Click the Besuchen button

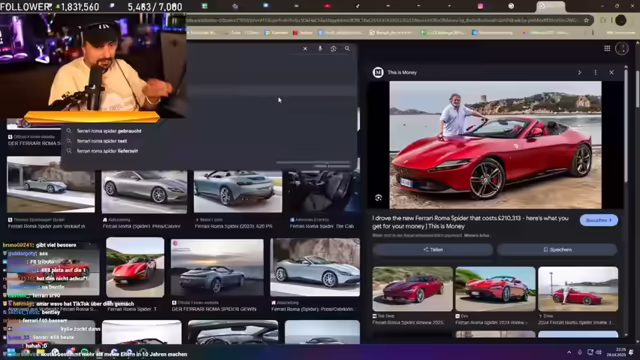click(x=599, y=220)
